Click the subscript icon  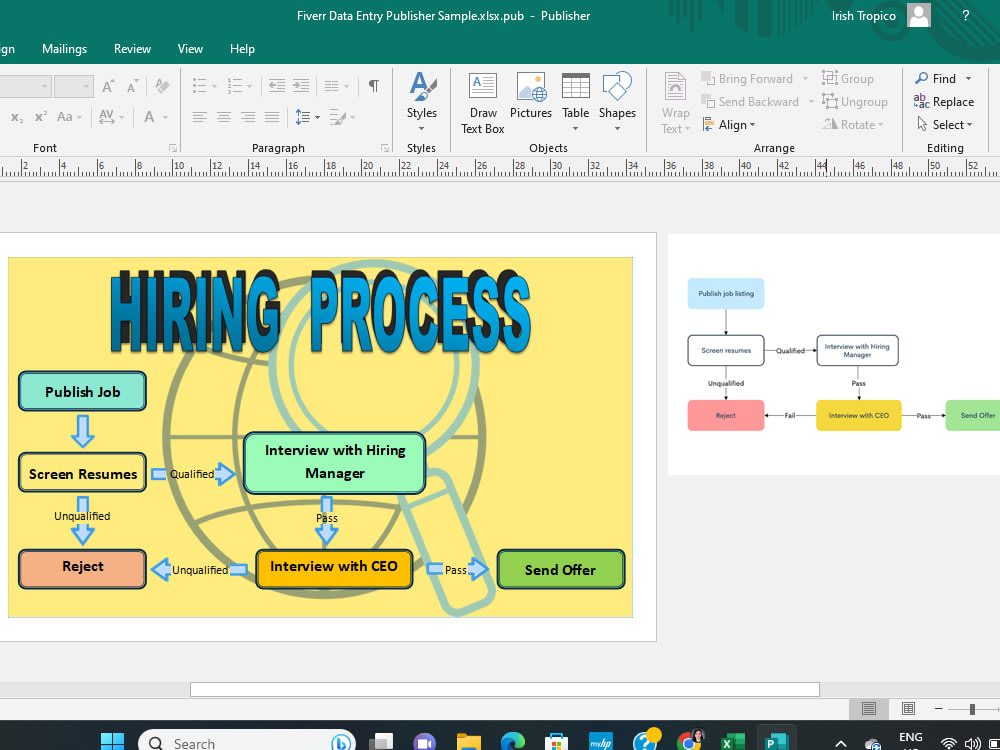click(x=17, y=117)
